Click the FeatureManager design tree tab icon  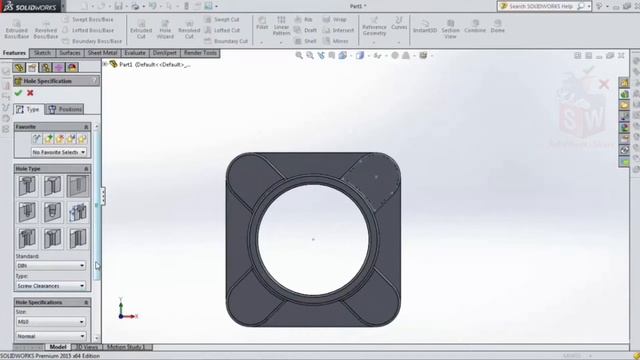(19, 67)
